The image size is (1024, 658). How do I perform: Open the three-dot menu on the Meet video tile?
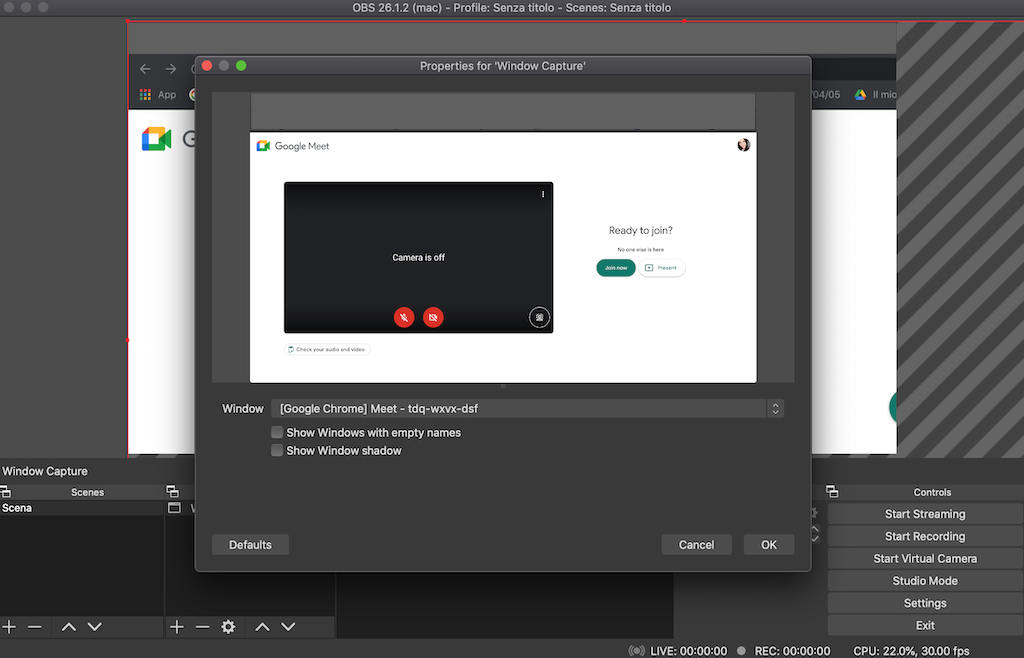click(543, 194)
